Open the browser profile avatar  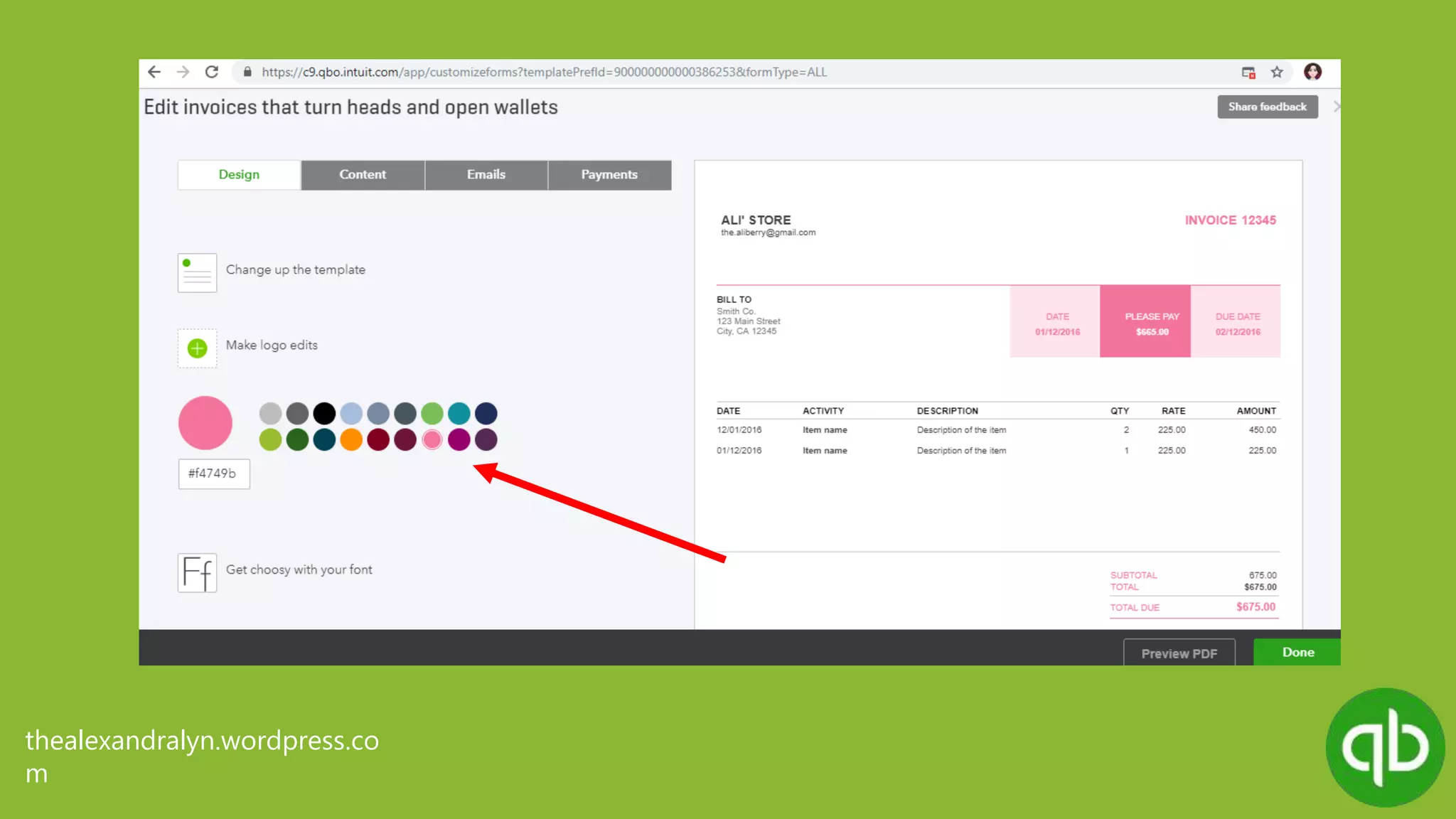tap(1312, 72)
